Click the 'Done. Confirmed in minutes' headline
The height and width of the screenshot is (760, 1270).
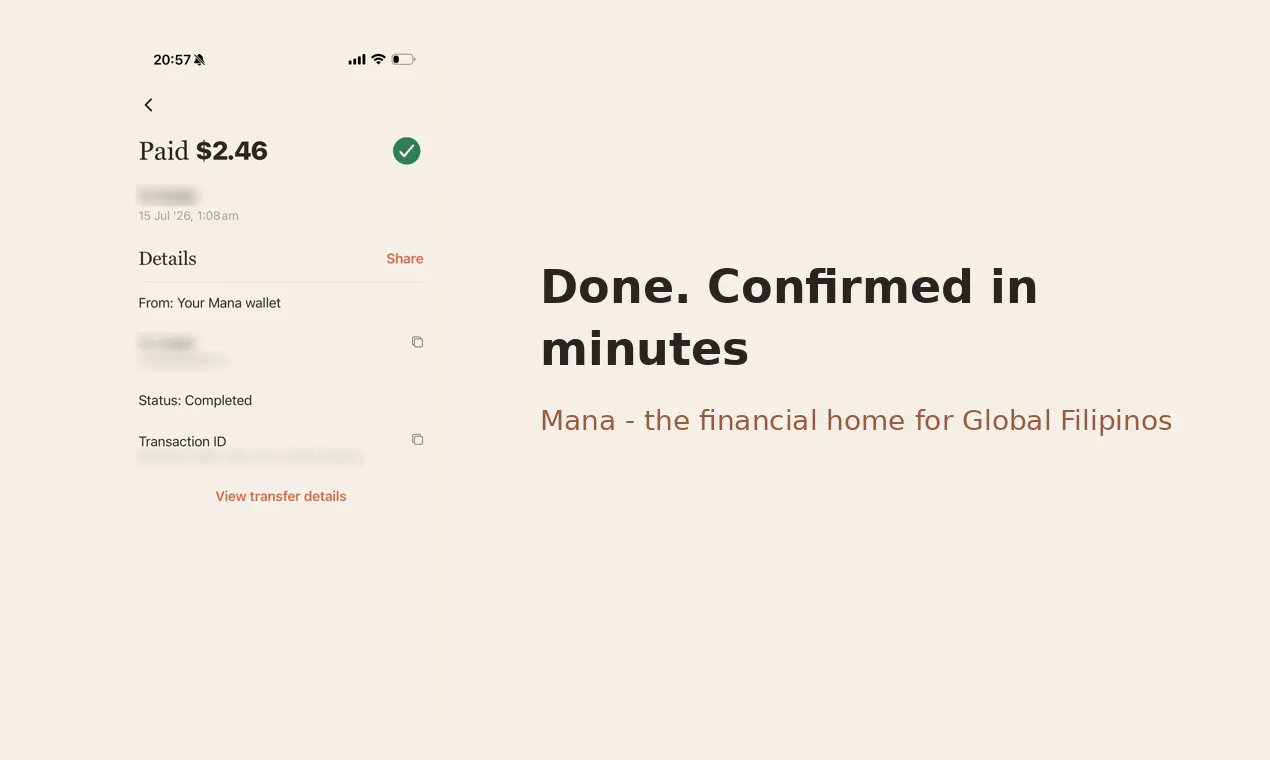(789, 318)
